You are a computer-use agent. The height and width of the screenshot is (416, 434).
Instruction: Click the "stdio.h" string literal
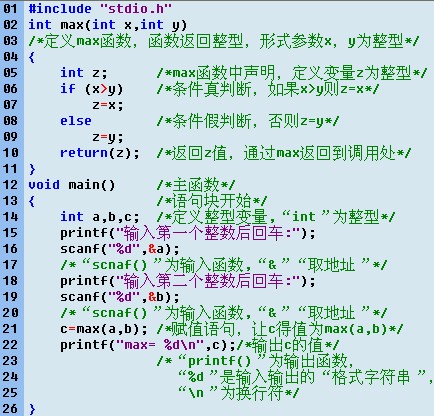point(136,9)
